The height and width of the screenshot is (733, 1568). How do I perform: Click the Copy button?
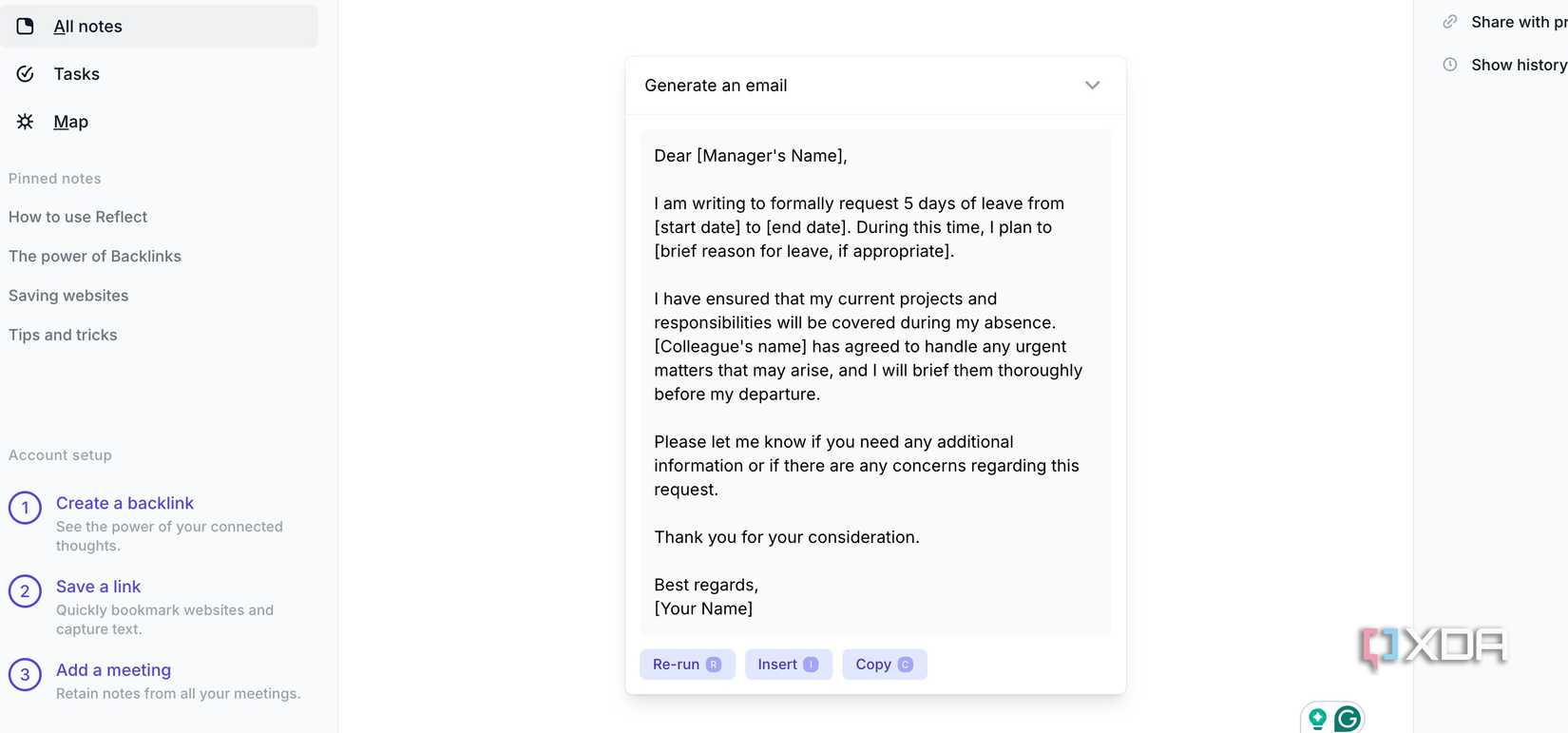pos(883,664)
